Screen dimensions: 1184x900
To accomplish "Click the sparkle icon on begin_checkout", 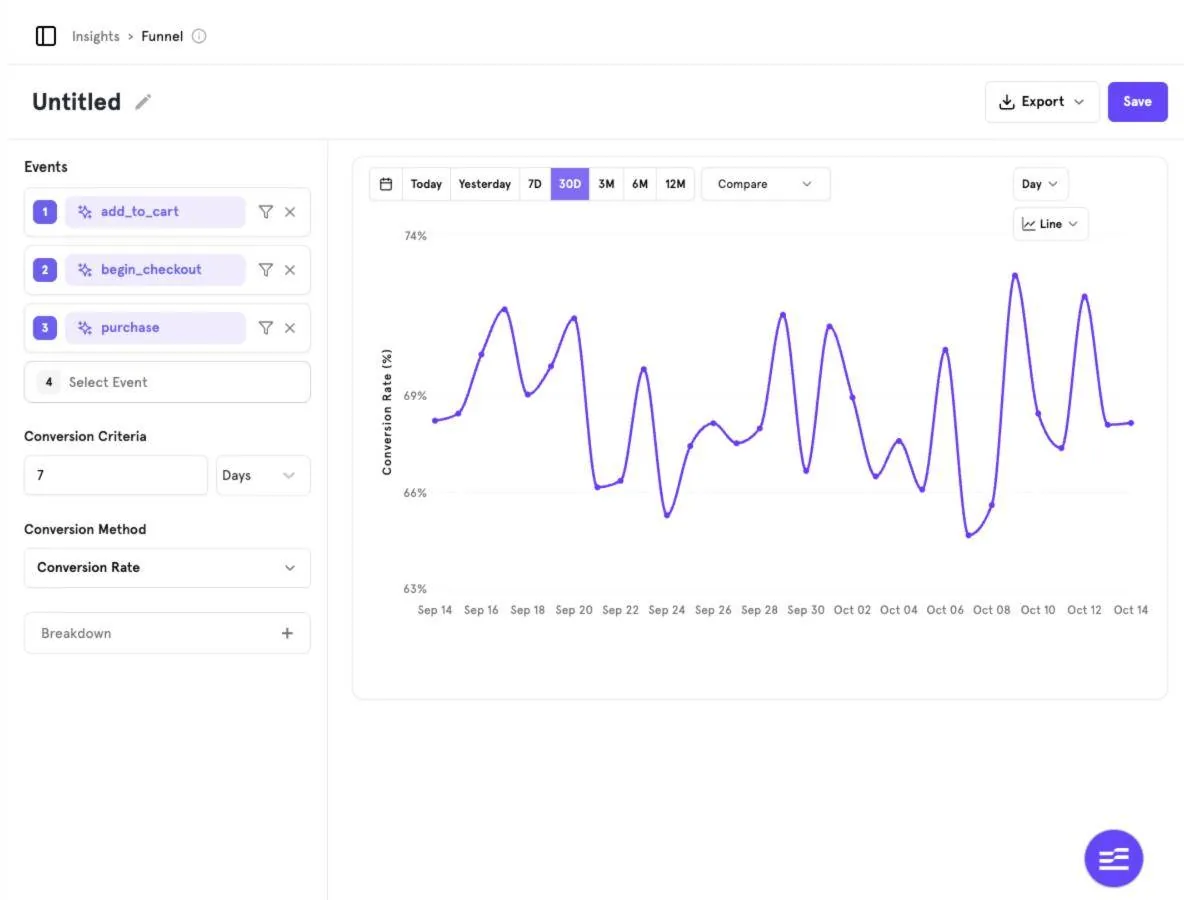I will click(85, 270).
